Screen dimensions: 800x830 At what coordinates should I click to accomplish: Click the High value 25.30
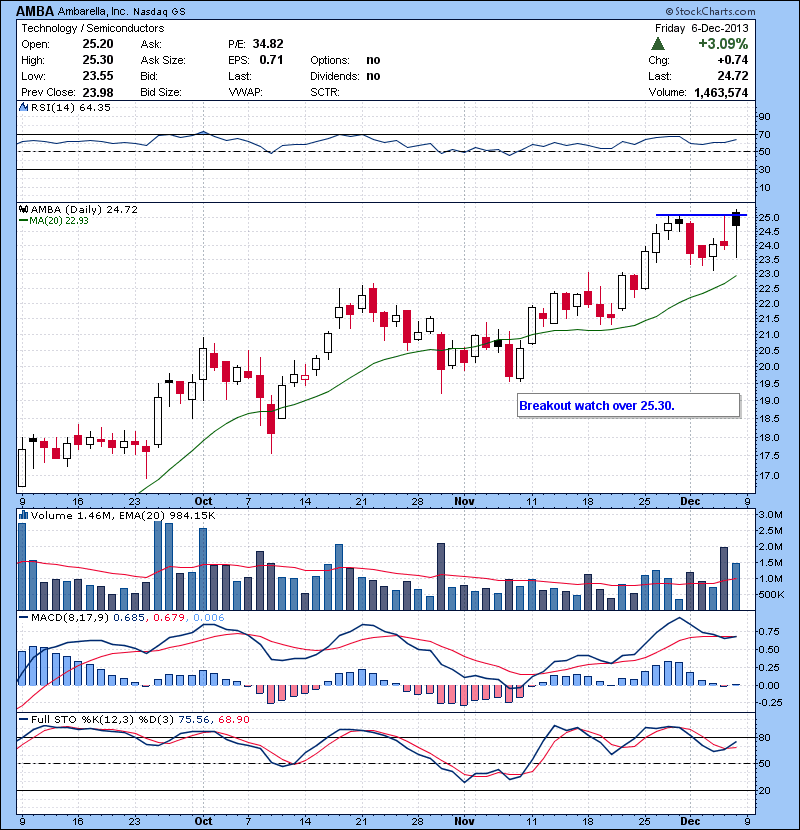[98, 60]
